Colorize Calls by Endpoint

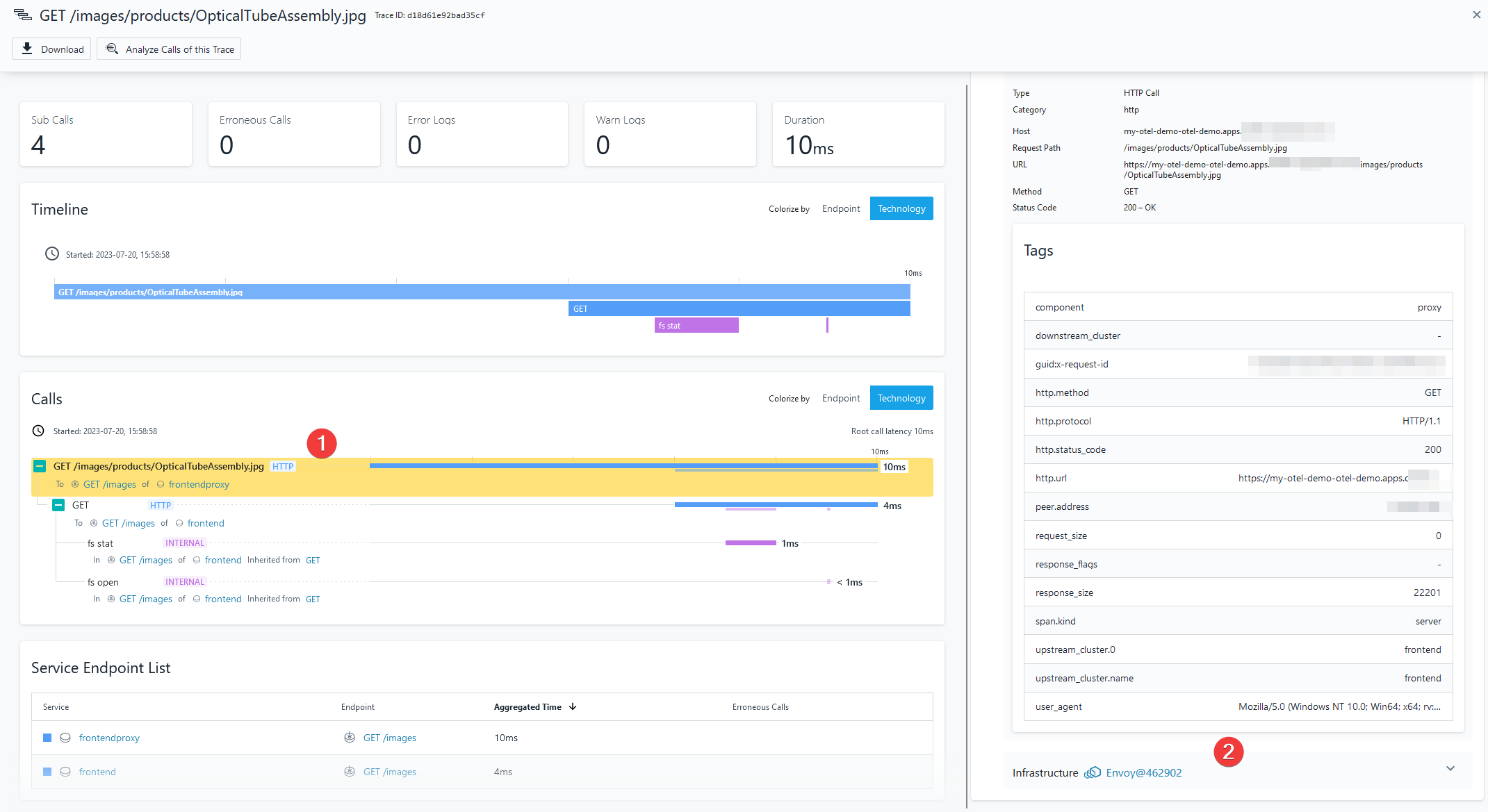pos(841,398)
